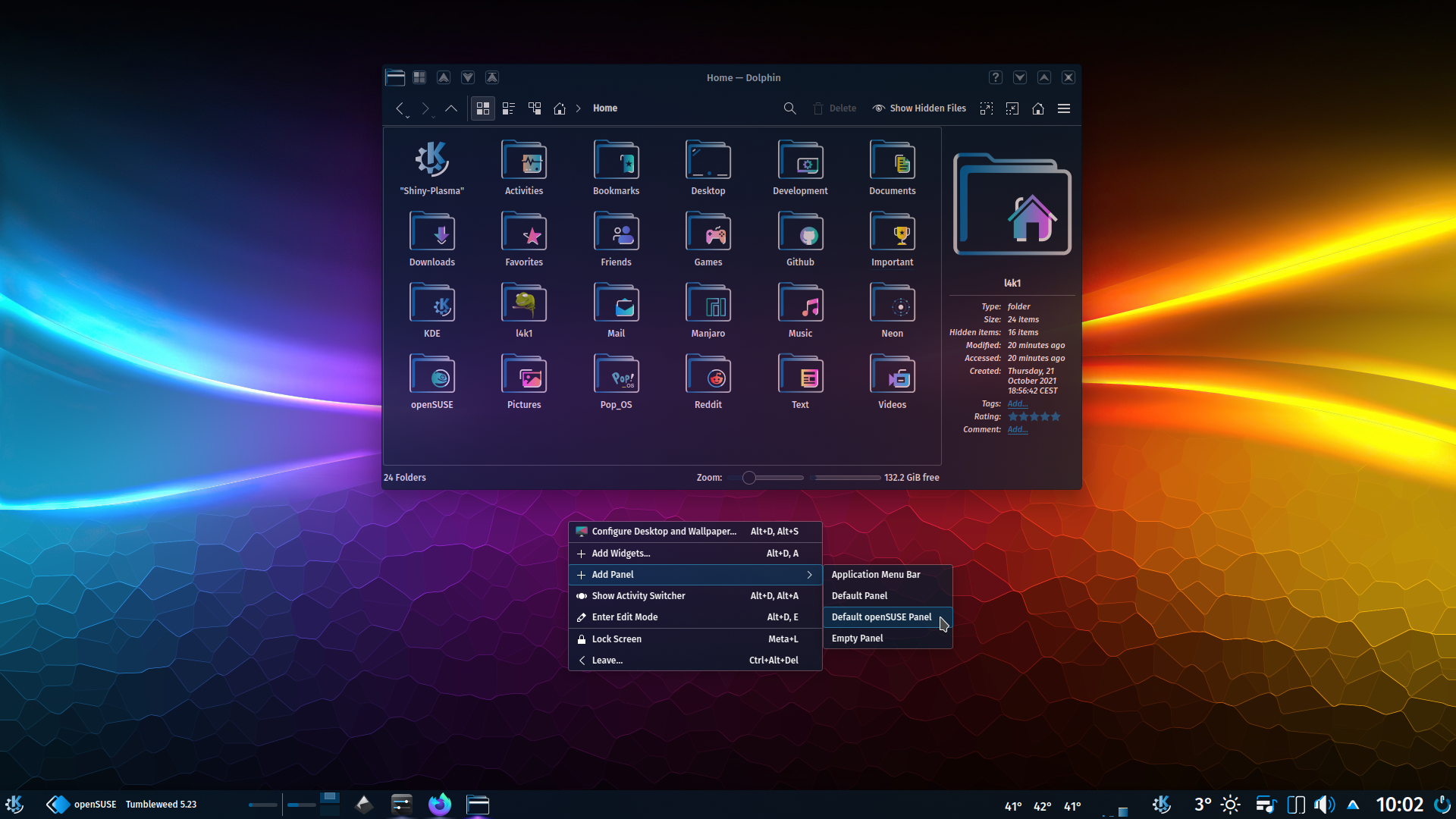This screenshot has height=819, width=1456.
Task: Click Add link next to Tags
Action: [x=1018, y=403]
